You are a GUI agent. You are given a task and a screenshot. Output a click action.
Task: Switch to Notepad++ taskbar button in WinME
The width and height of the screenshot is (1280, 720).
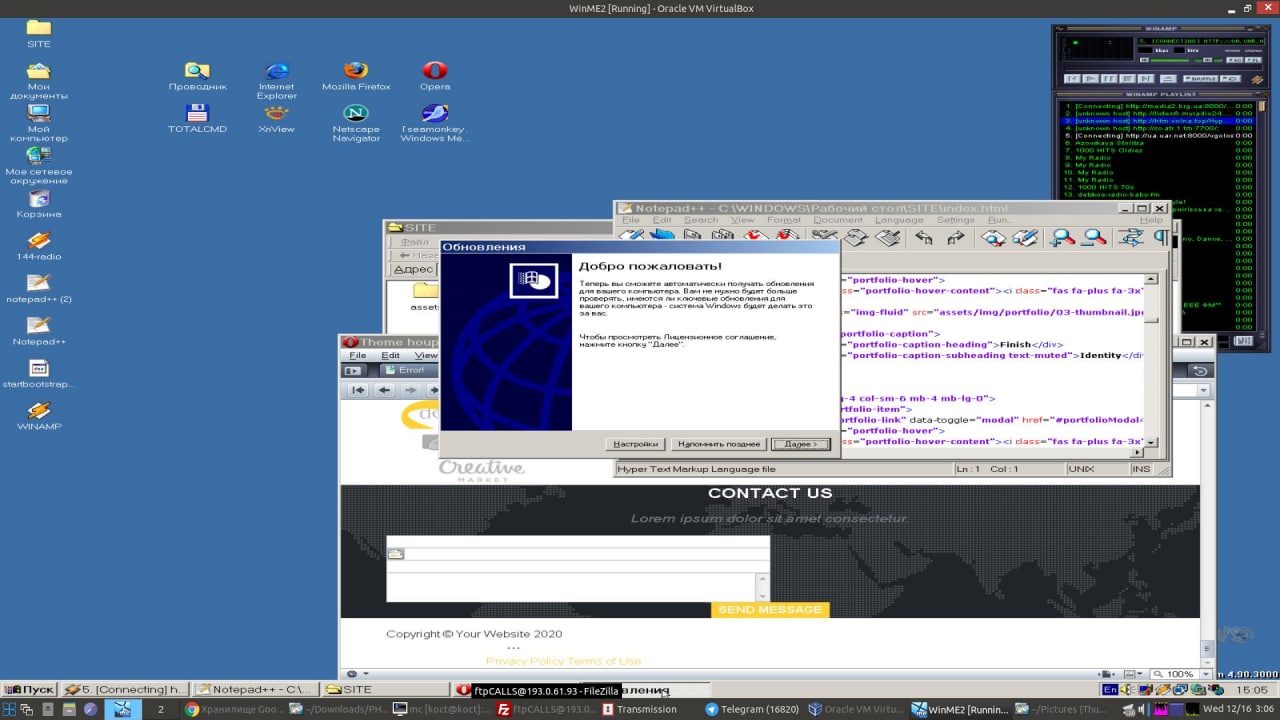[256, 689]
